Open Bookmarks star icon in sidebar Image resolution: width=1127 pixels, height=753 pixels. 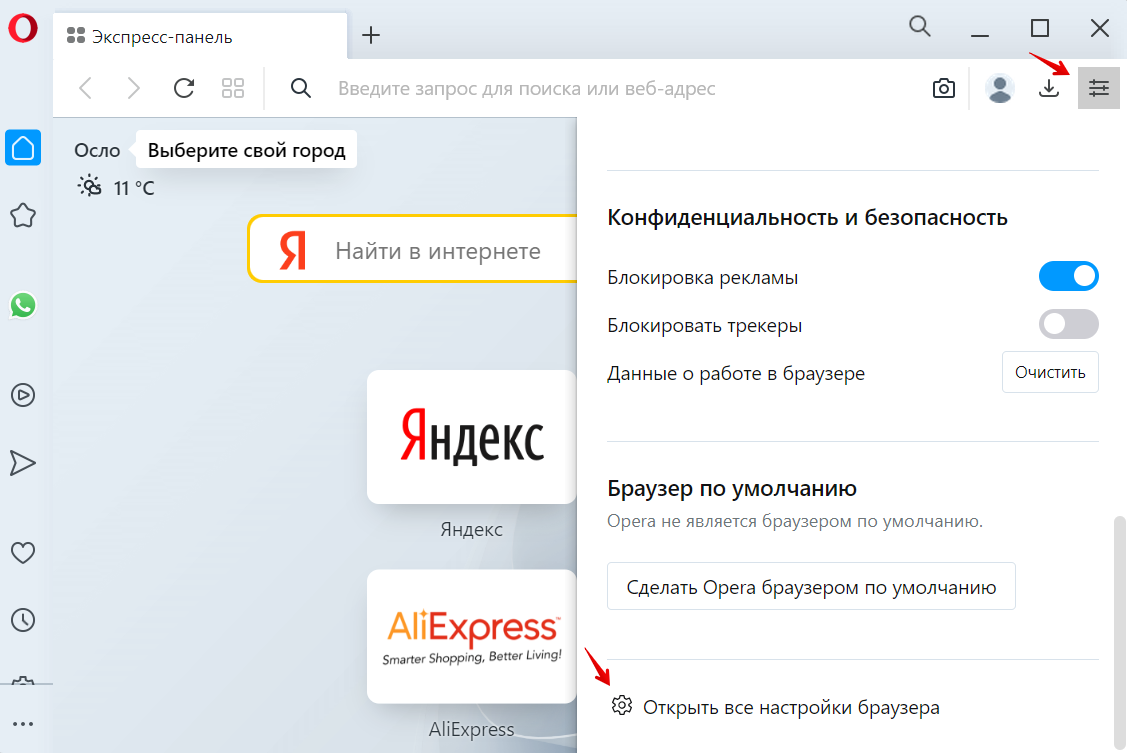22,215
